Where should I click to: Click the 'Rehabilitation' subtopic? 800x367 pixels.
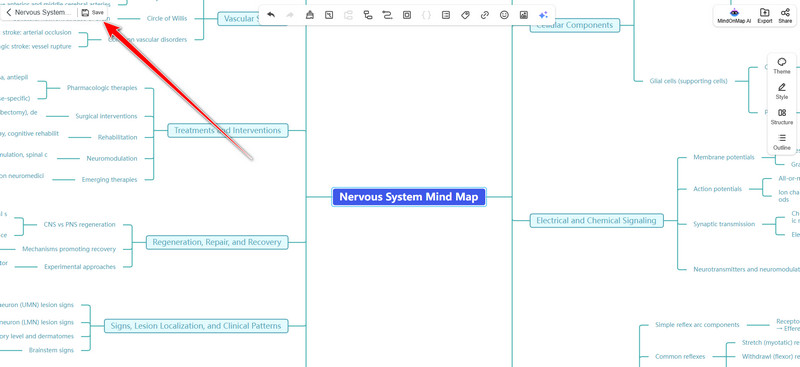coord(117,137)
